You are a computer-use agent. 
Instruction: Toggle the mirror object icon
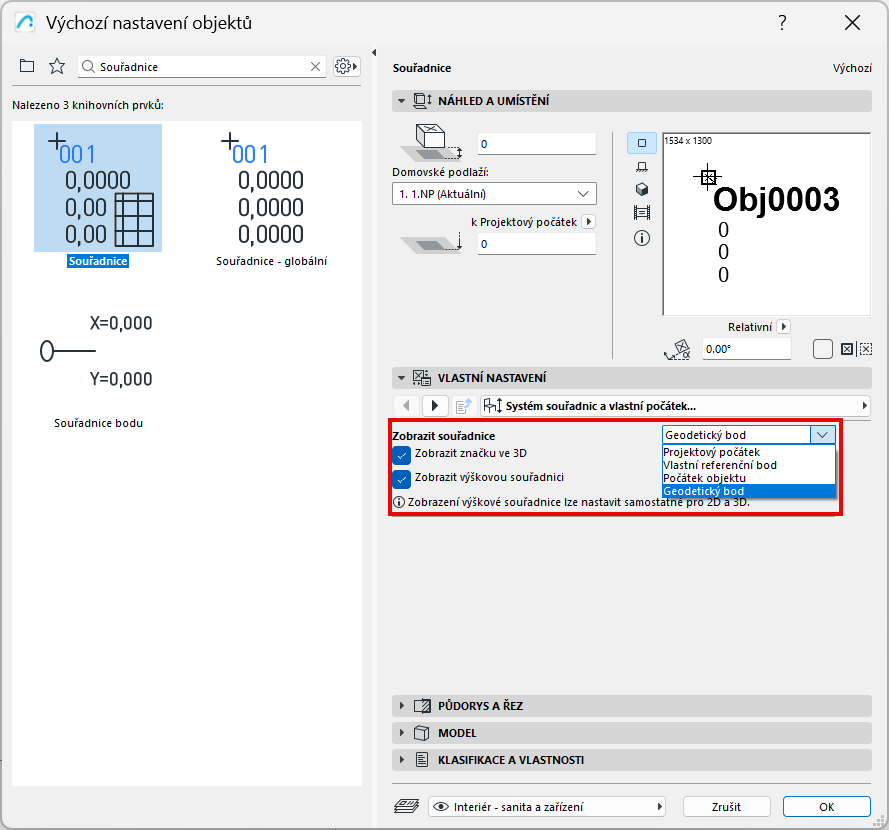(x=846, y=349)
